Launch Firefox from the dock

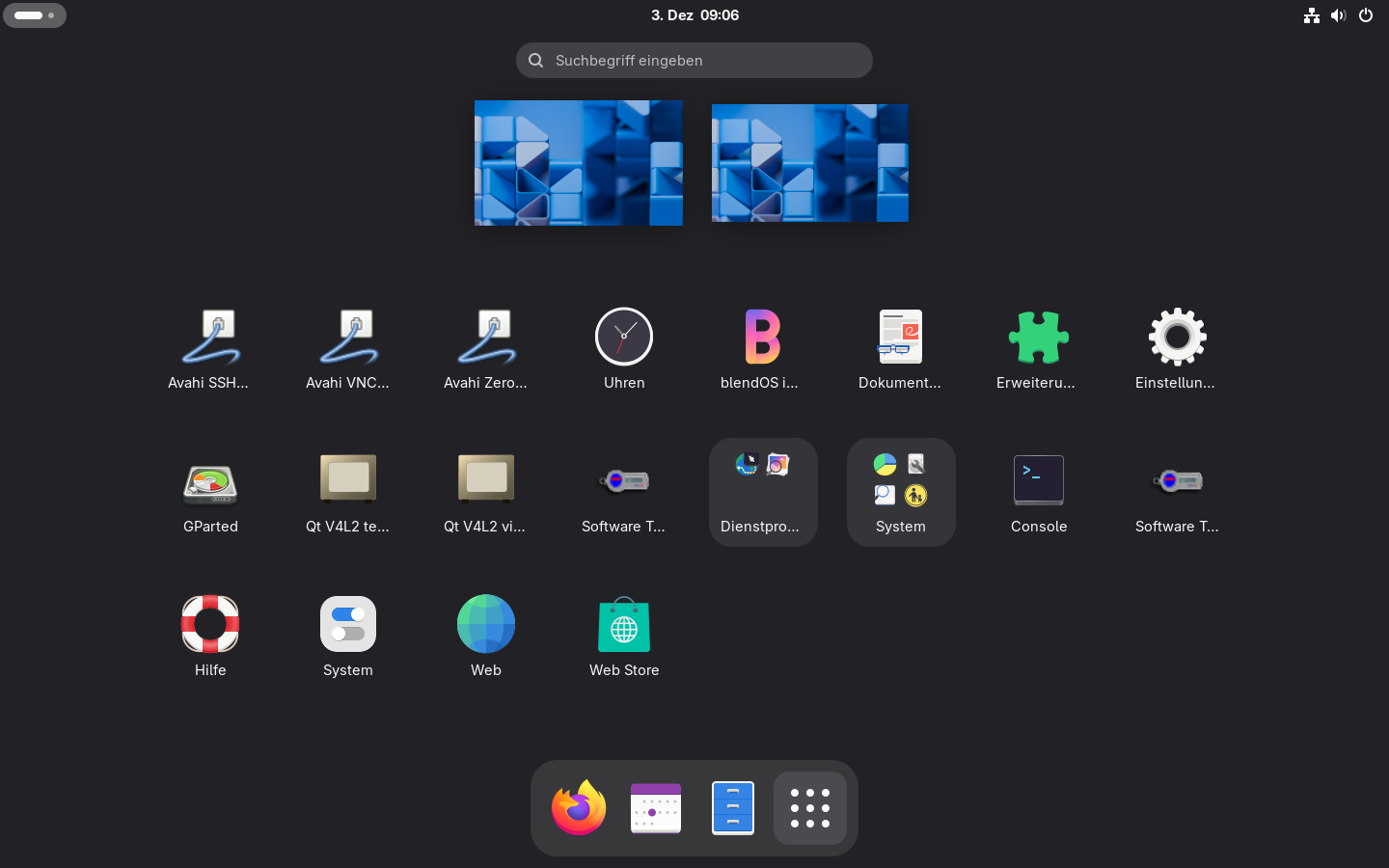coord(579,808)
